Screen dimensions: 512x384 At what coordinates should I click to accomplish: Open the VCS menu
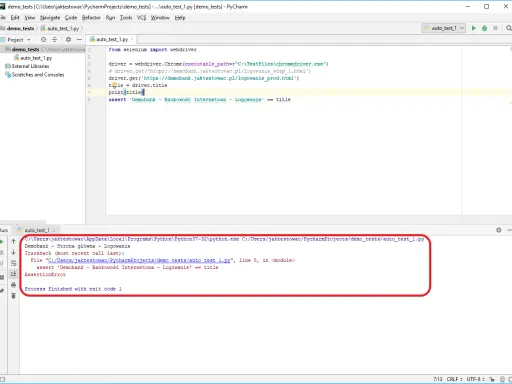[x=141, y=18]
